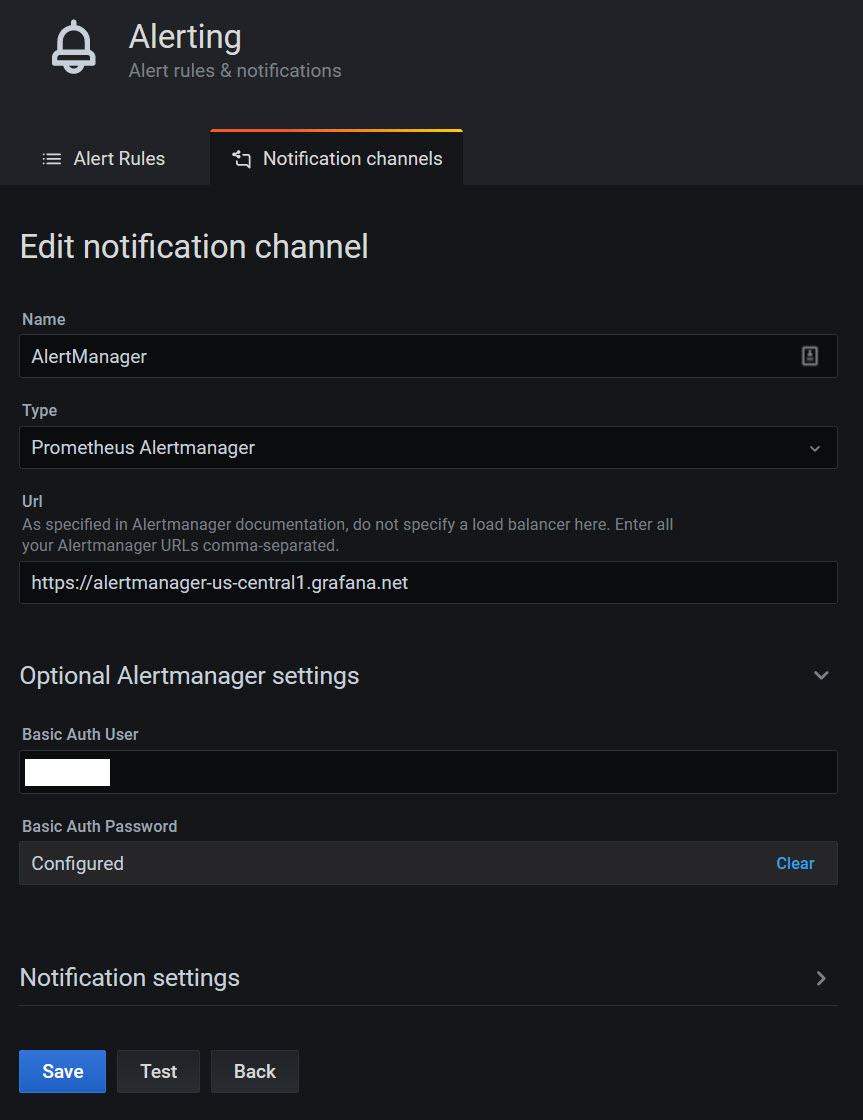
Task: Click the Optional Alertmanager settings heading
Action: point(189,676)
